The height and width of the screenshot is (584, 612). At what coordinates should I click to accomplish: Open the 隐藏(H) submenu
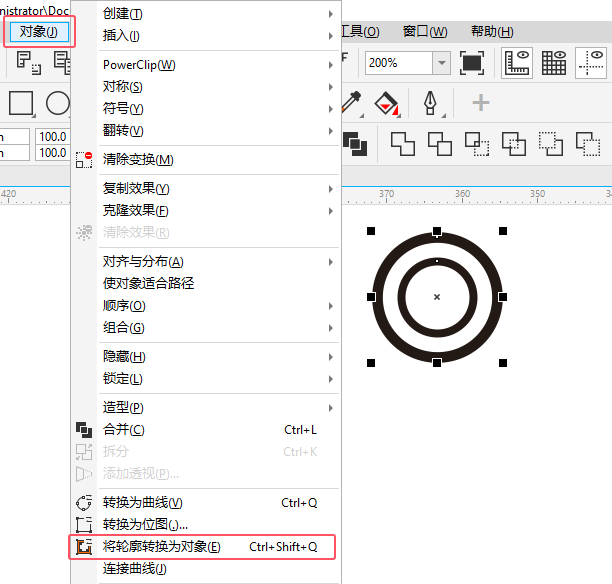219,357
